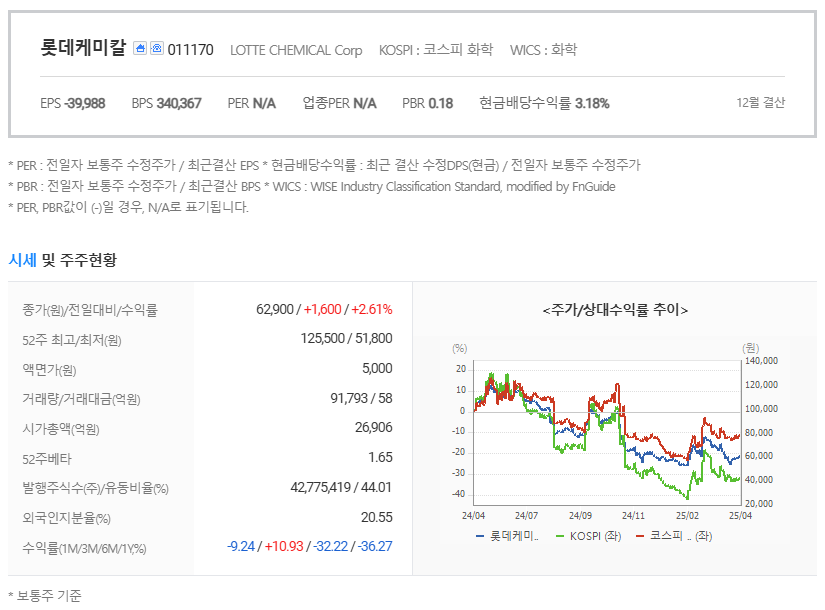The height and width of the screenshot is (610, 825).
Task: Click the green KOSPI (좌) legend entry
Action: point(588,536)
